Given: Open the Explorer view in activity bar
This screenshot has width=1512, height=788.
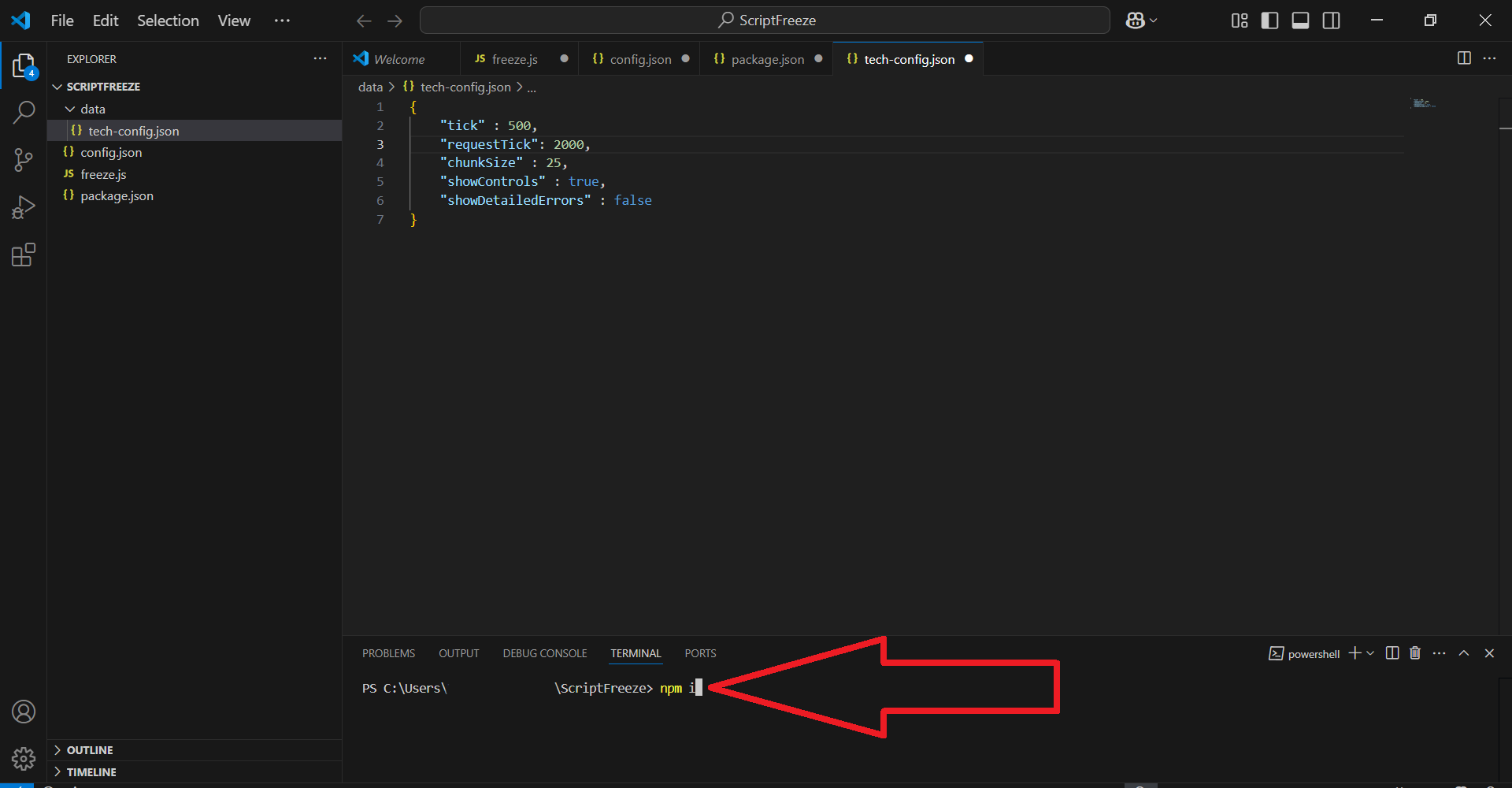Looking at the screenshot, I should click(24, 66).
